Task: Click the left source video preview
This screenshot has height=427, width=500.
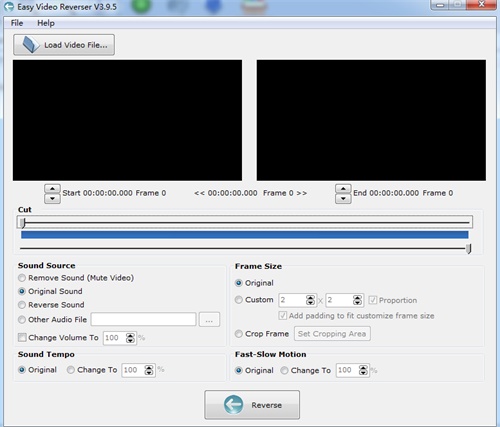Action: coord(127,120)
